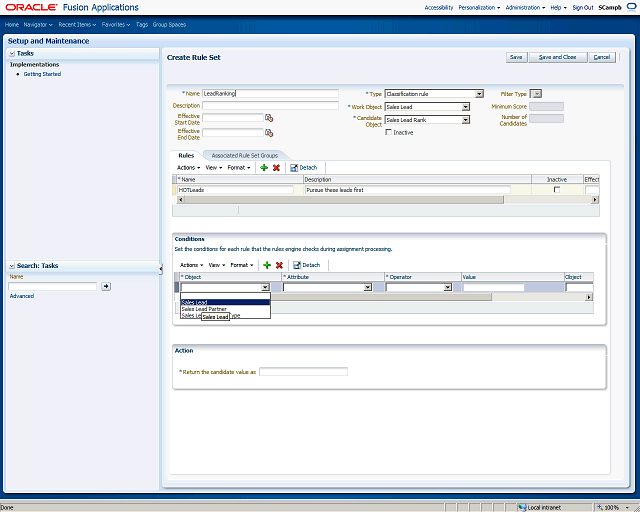
Task: Collapse the left pane with the splitter arrow
Action: (161, 269)
